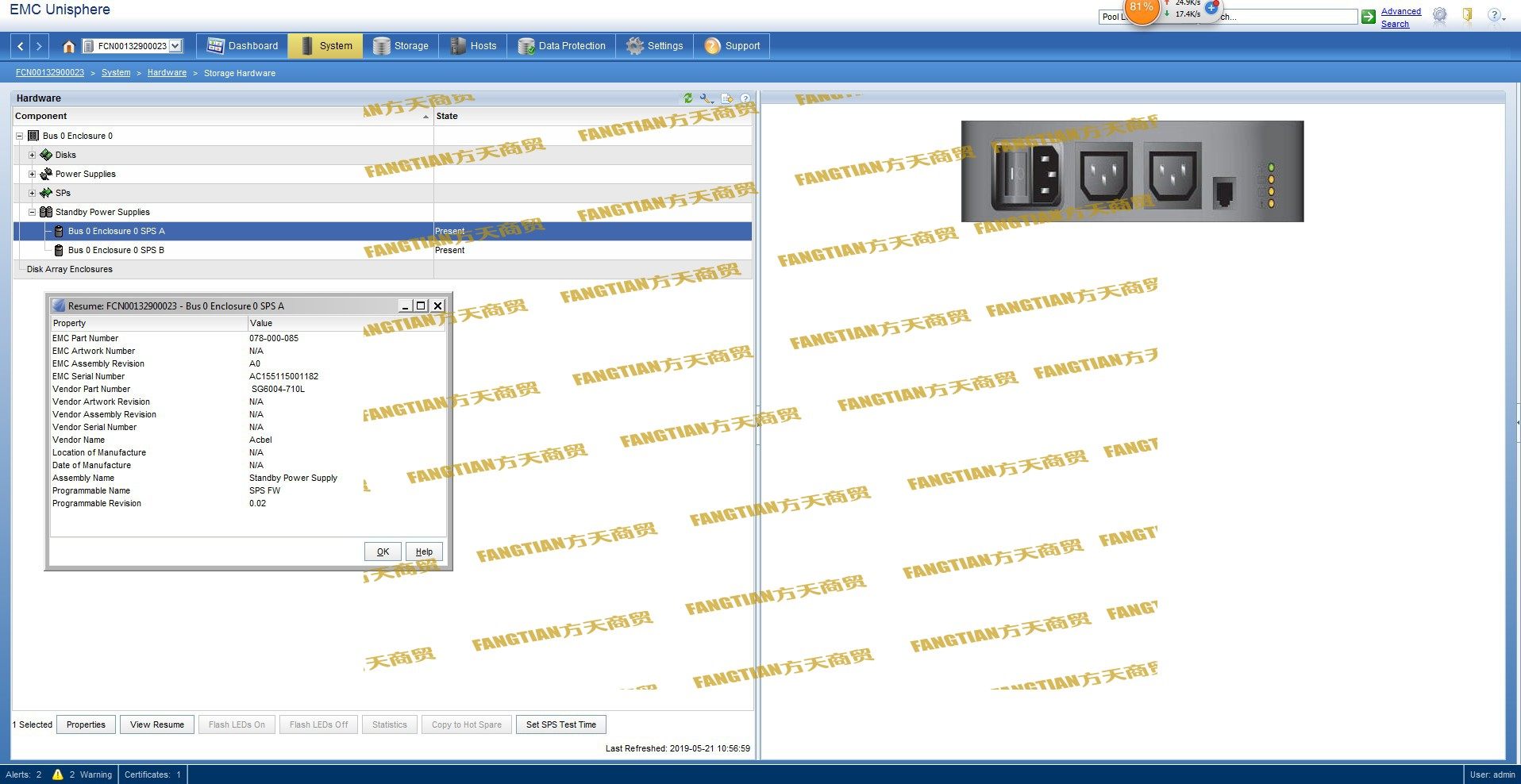
Task: Expand the Disks tree node
Action: point(33,155)
